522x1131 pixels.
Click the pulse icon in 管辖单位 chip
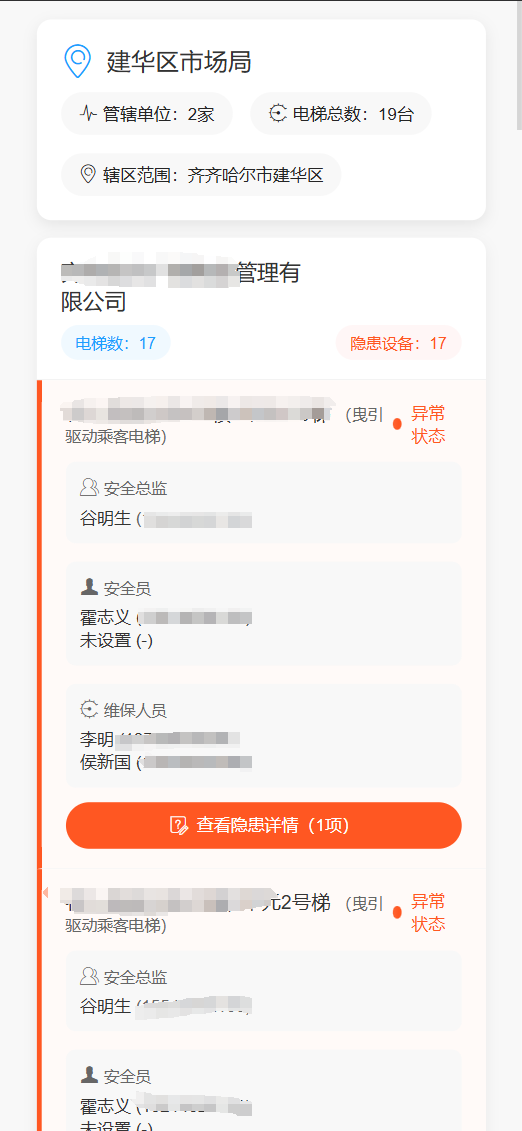pyautogui.click(x=88, y=114)
